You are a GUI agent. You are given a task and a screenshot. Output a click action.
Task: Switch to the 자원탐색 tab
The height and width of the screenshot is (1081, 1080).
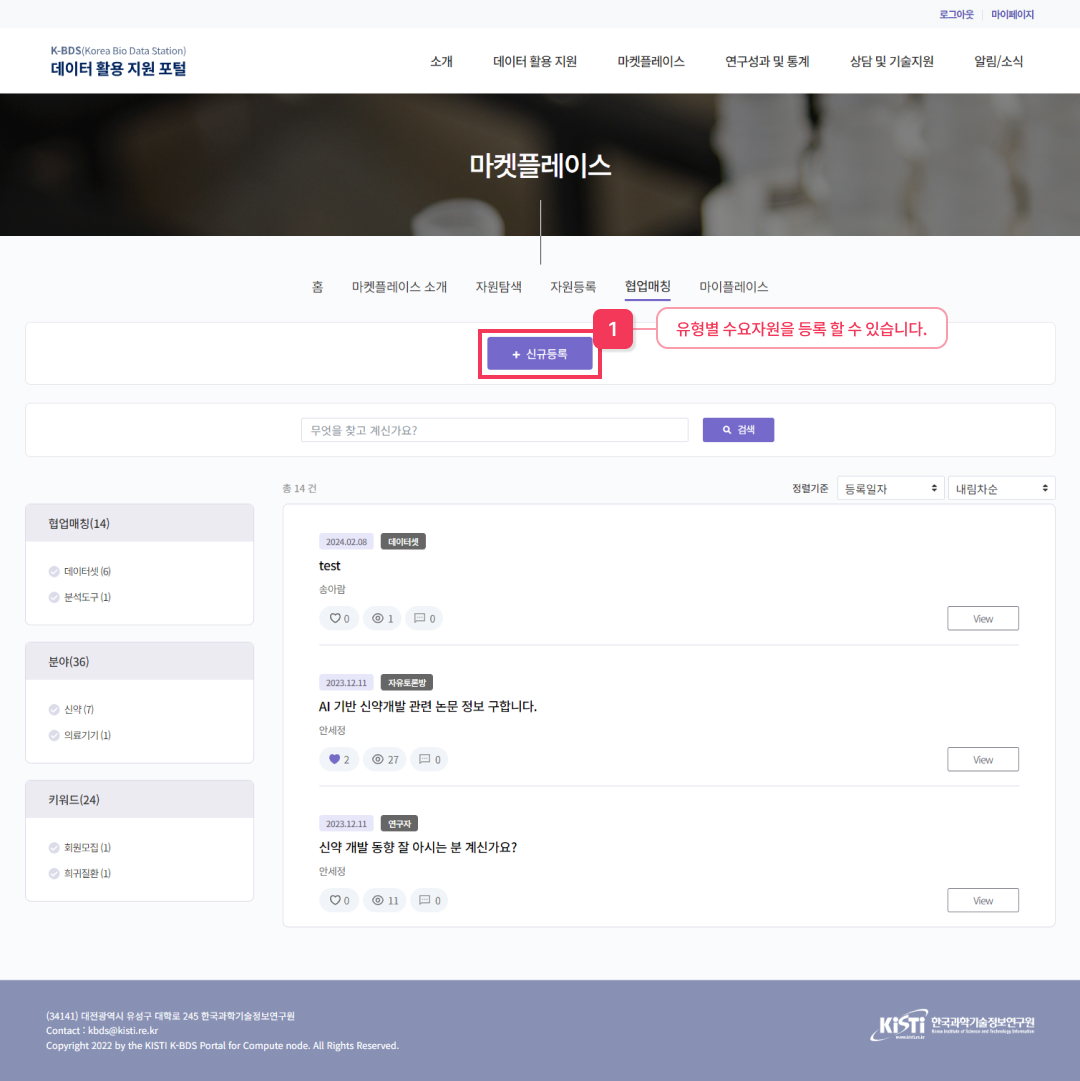[x=498, y=286]
